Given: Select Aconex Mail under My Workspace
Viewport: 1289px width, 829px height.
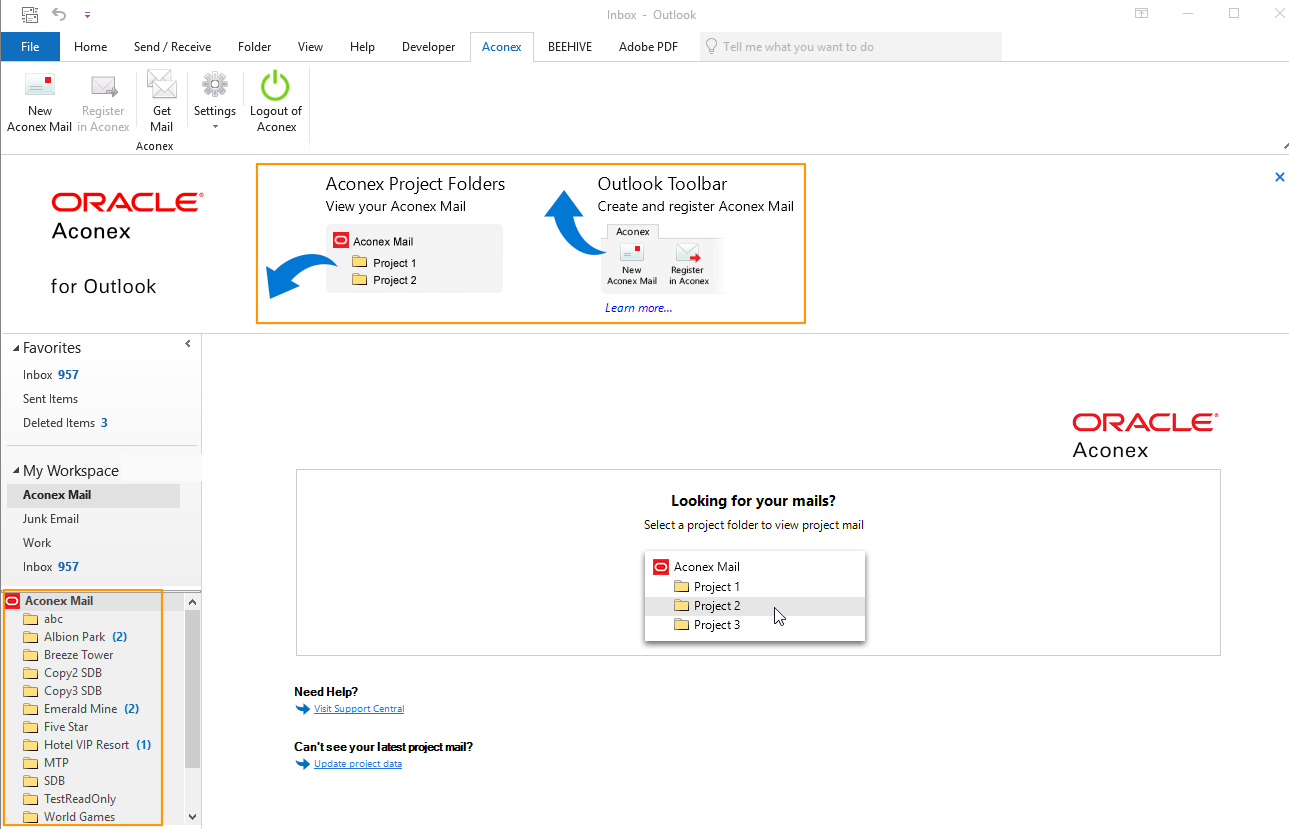Looking at the screenshot, I should pos(93,495).
